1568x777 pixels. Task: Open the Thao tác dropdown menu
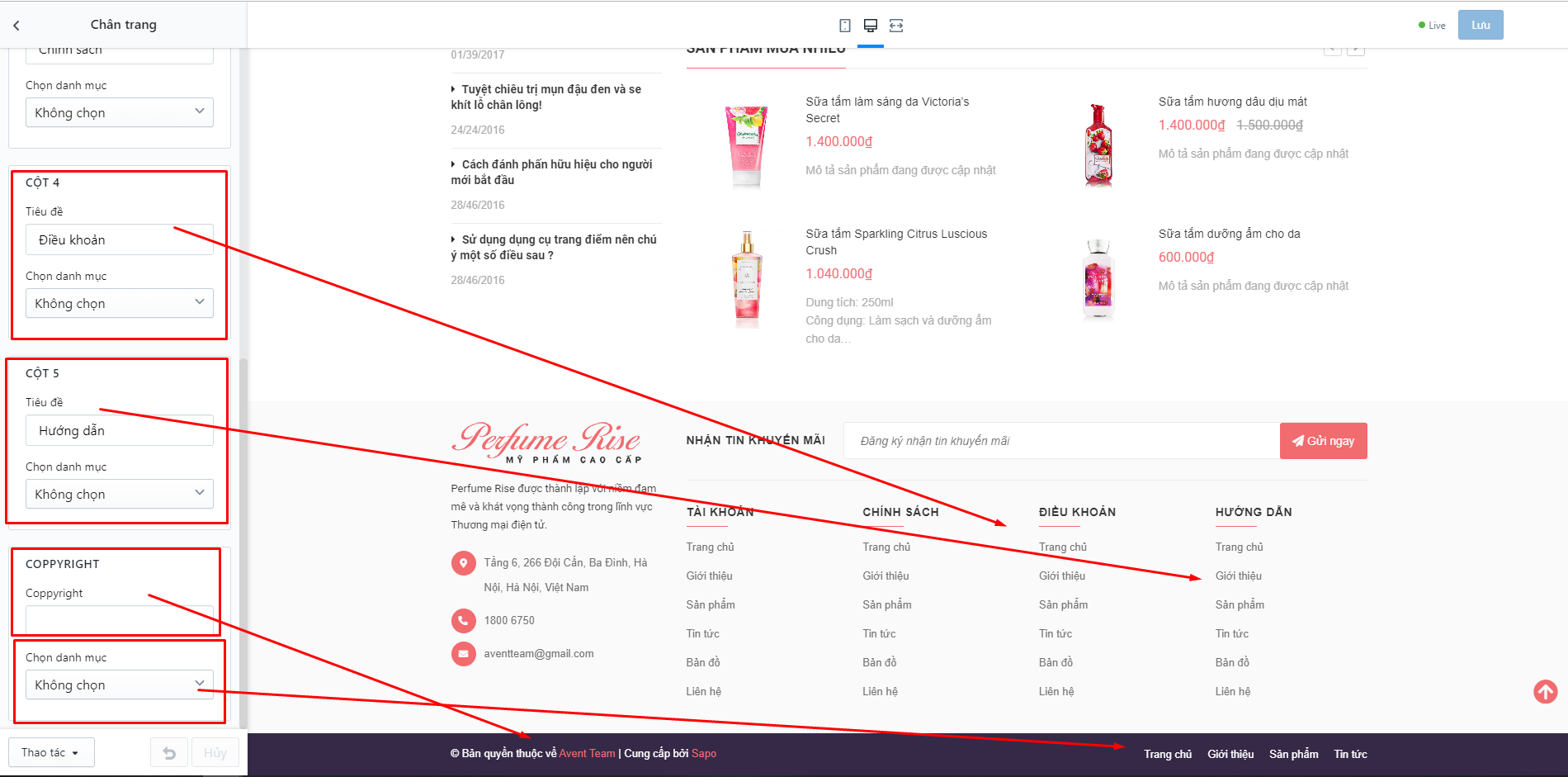pyautogui.click(x=51, y=753)
